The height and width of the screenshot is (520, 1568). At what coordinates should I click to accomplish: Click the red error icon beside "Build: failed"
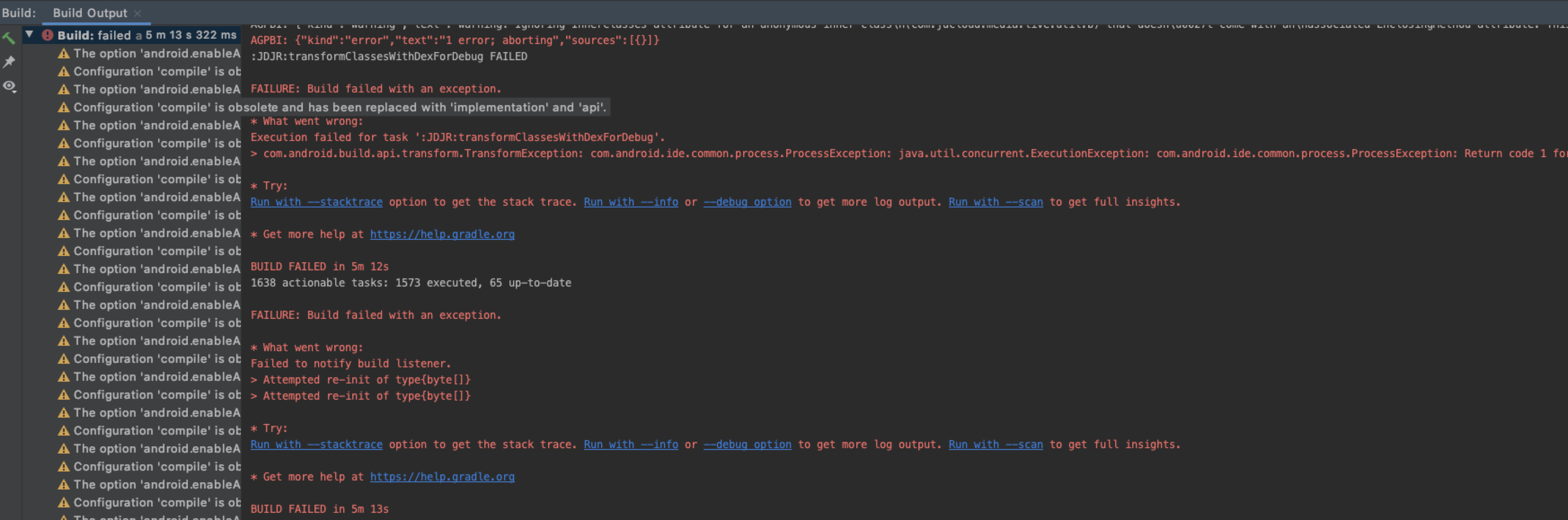49,35
